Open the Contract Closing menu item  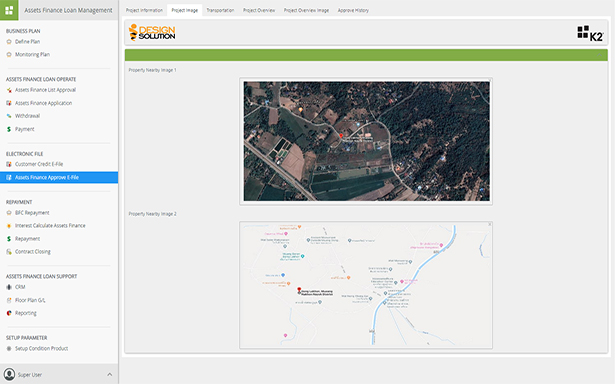point(33,251)
